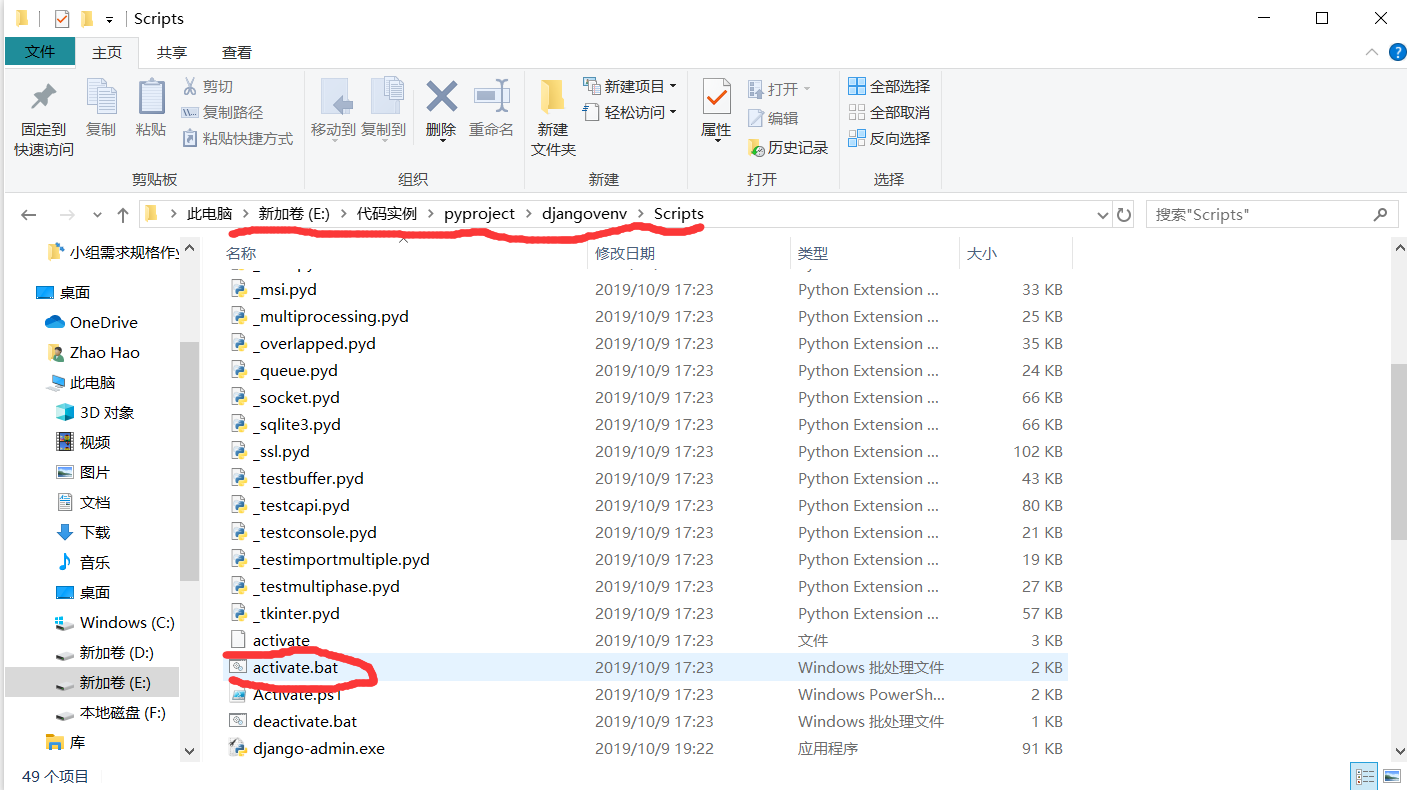Viewport: 1407px width, 790px height.
Task: Switch to large icons view in status bar
Action: pos(1391,776)
